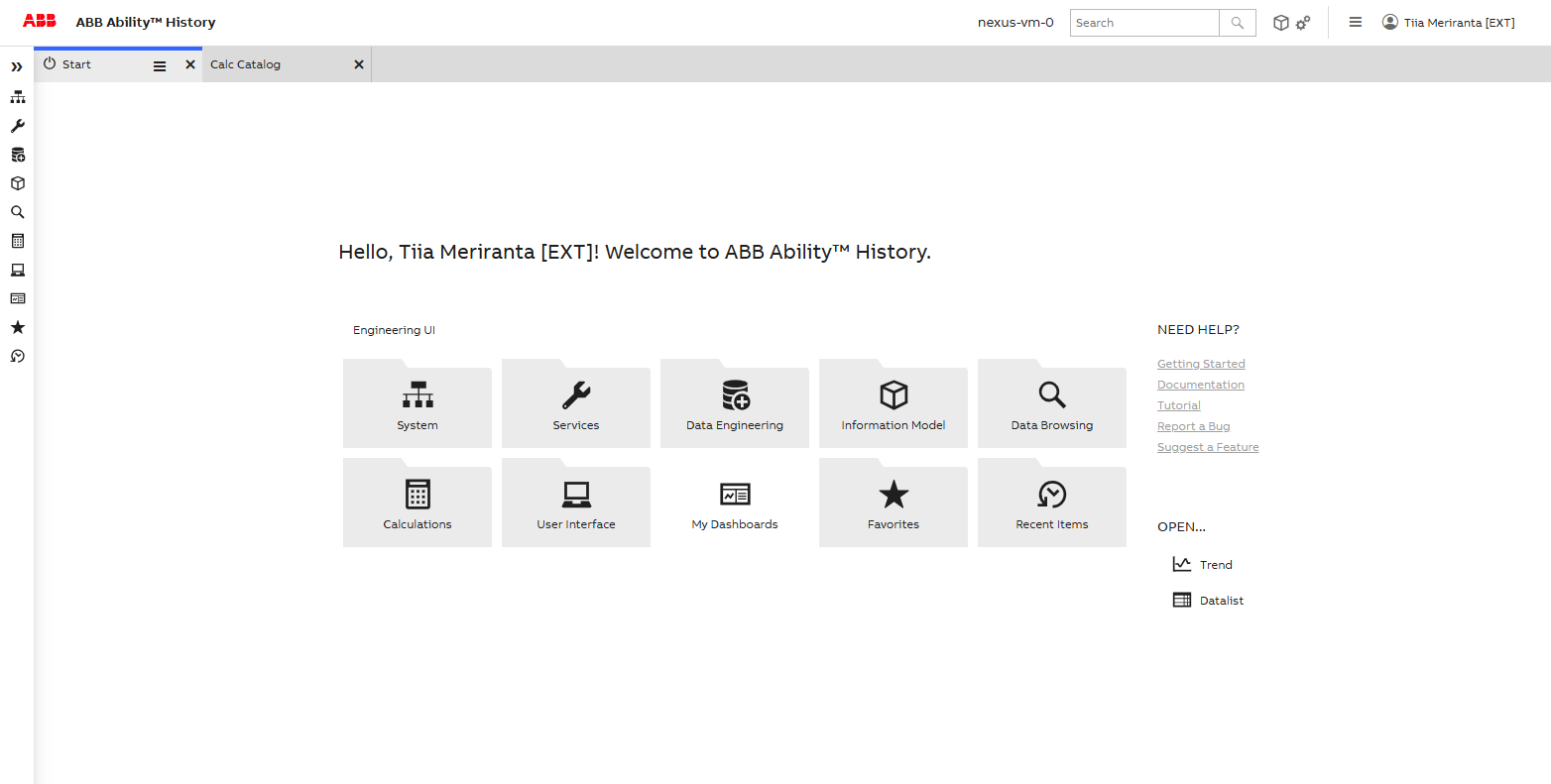Image resolution: width=1551 pixels, height=784 pixels.
Task: Open Tiia Meriranta user account menu
Action: pyautogui.click(x=1449, y=22)
